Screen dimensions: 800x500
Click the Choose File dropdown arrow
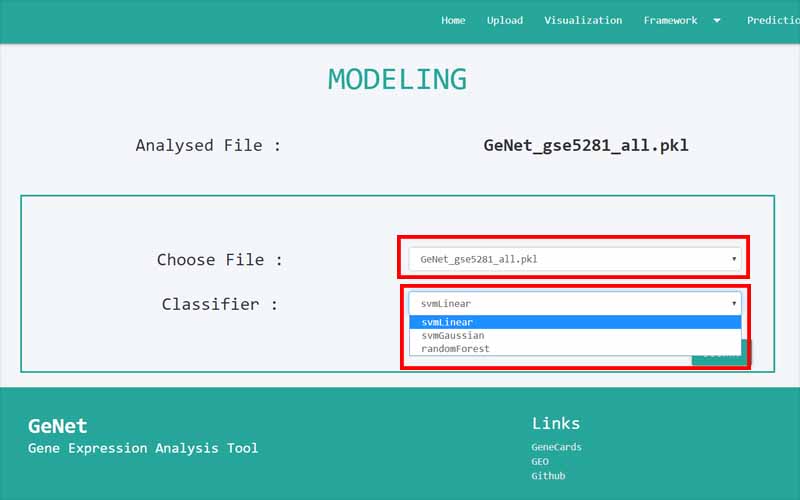pyautogui.click(x=734, y=259)
